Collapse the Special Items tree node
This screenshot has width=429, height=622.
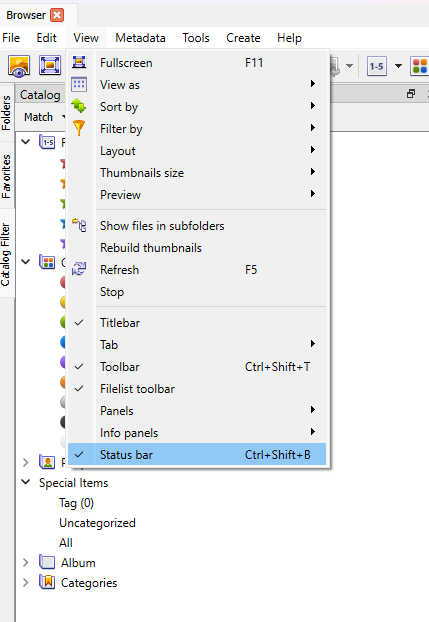(x=26, y=482)
